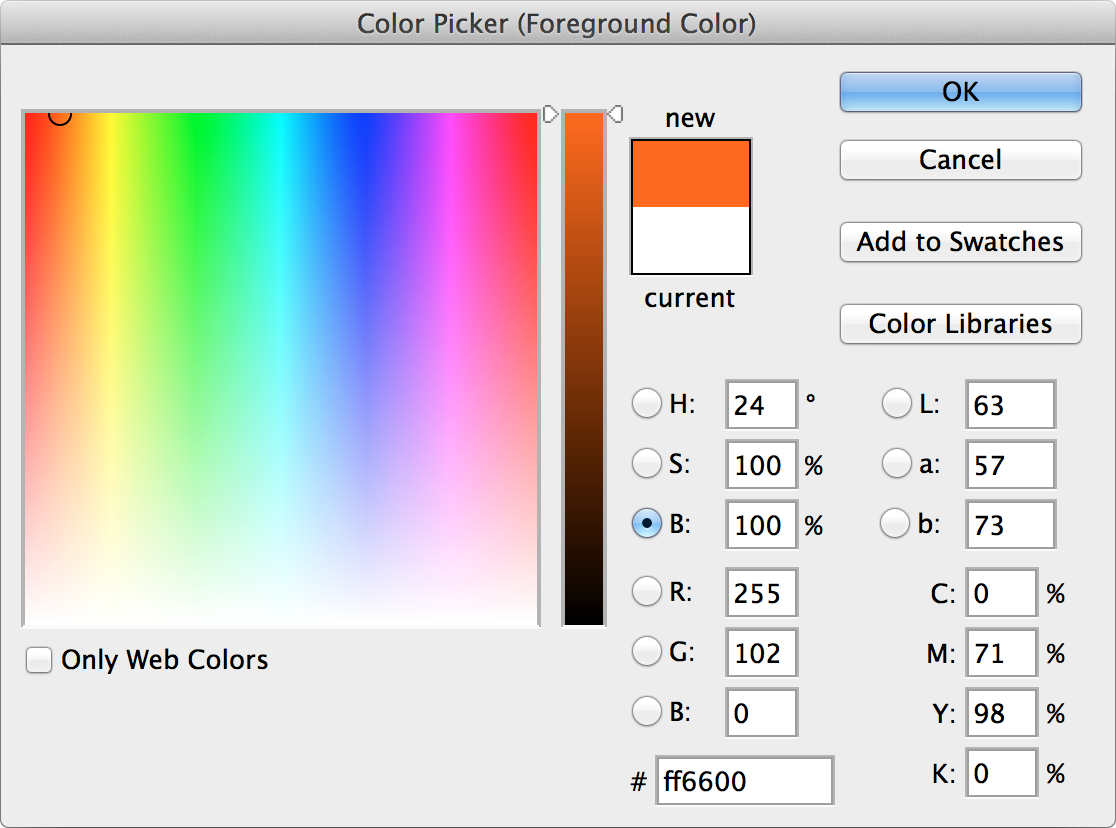Select the a channel radio button

click(895, 463)
